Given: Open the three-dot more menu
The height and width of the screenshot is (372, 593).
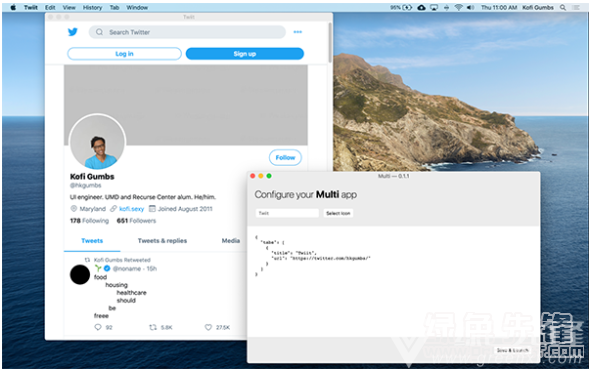Looking at the screenshot, I should [298, 32].
